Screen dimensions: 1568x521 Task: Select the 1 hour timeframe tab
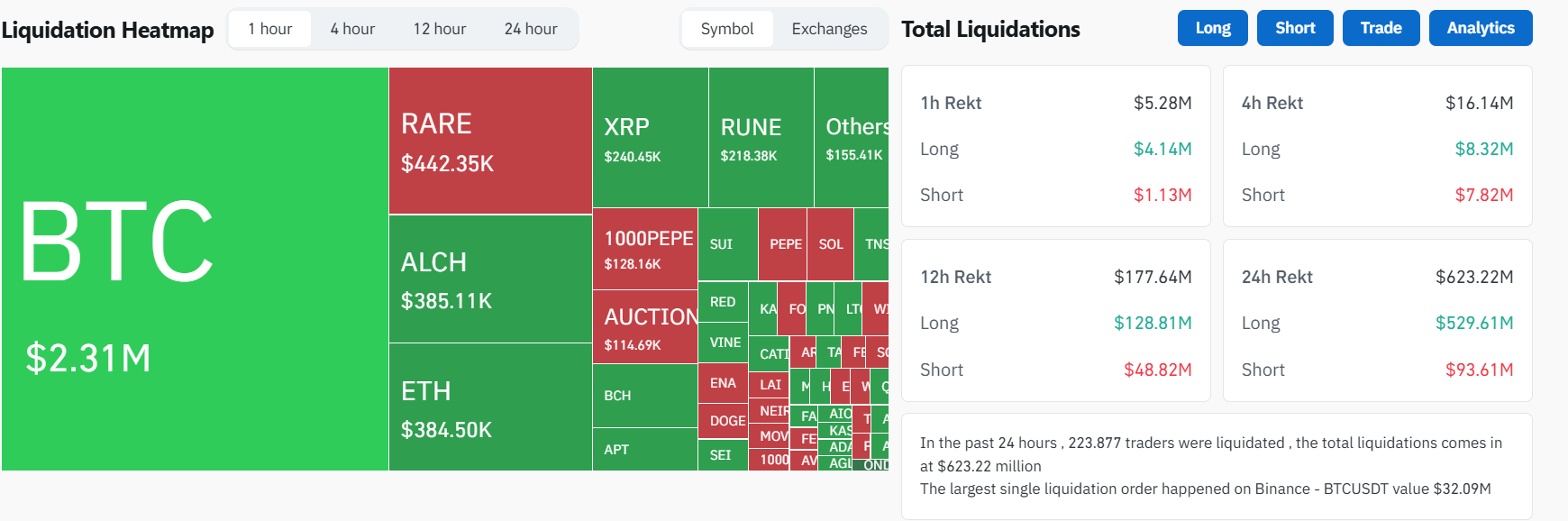[269, 29]
